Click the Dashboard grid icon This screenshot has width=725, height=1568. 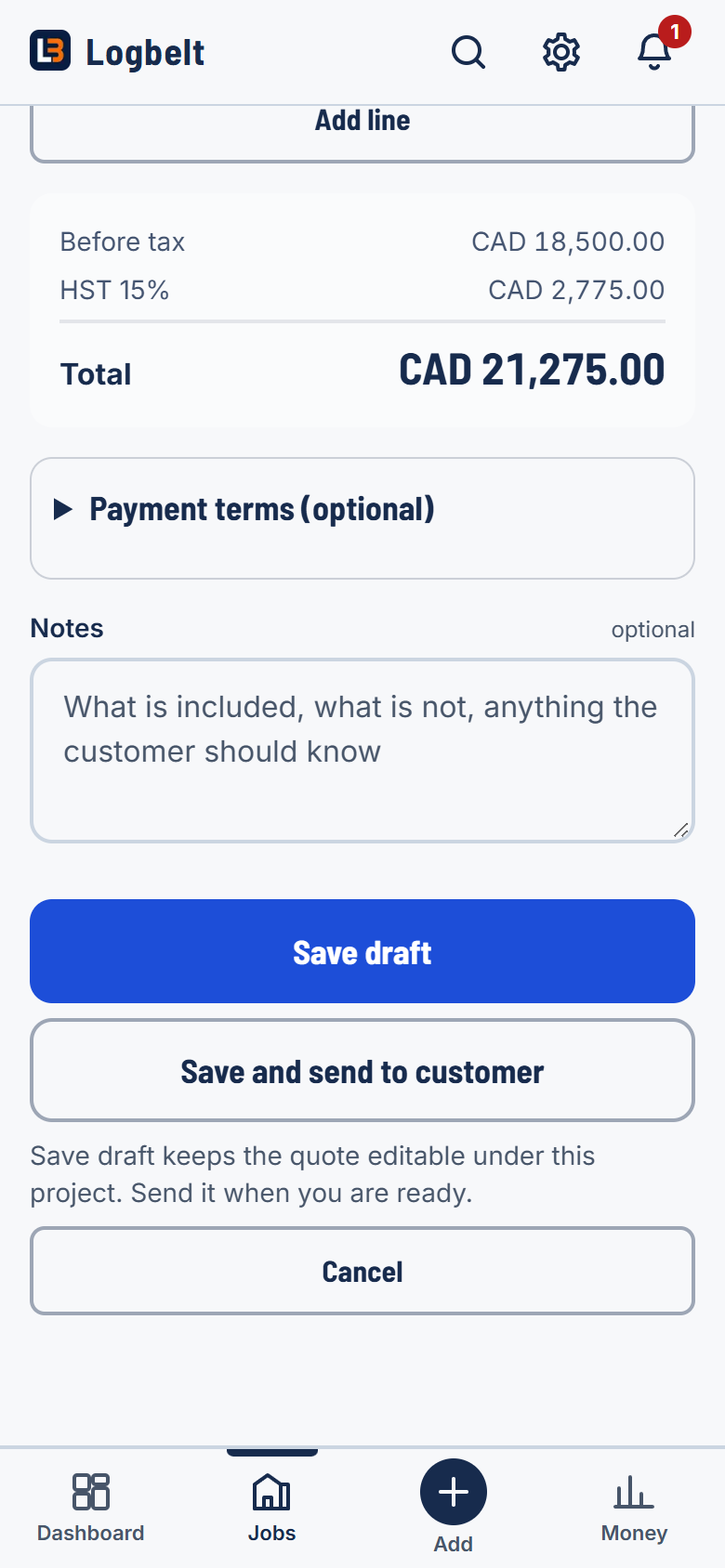point(91,1491)
